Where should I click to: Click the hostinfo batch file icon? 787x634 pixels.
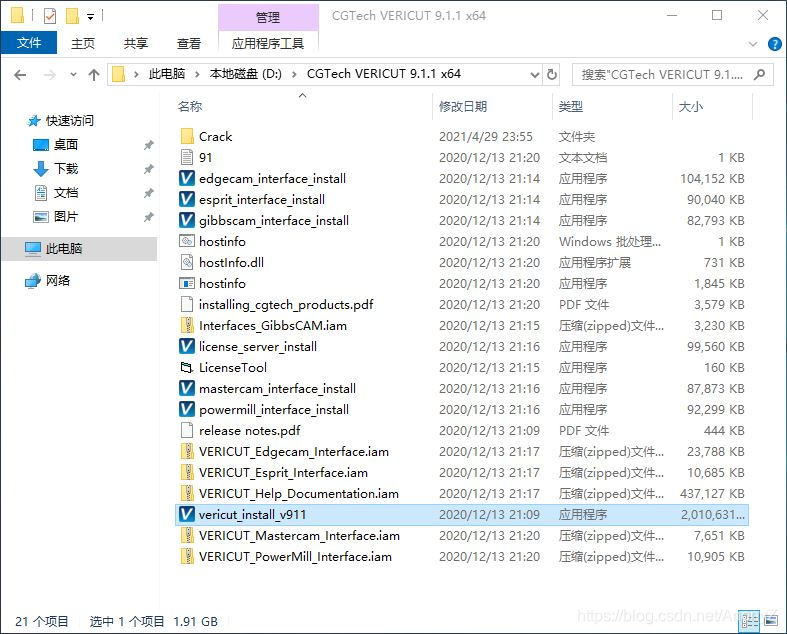click(x=187, y=241)
